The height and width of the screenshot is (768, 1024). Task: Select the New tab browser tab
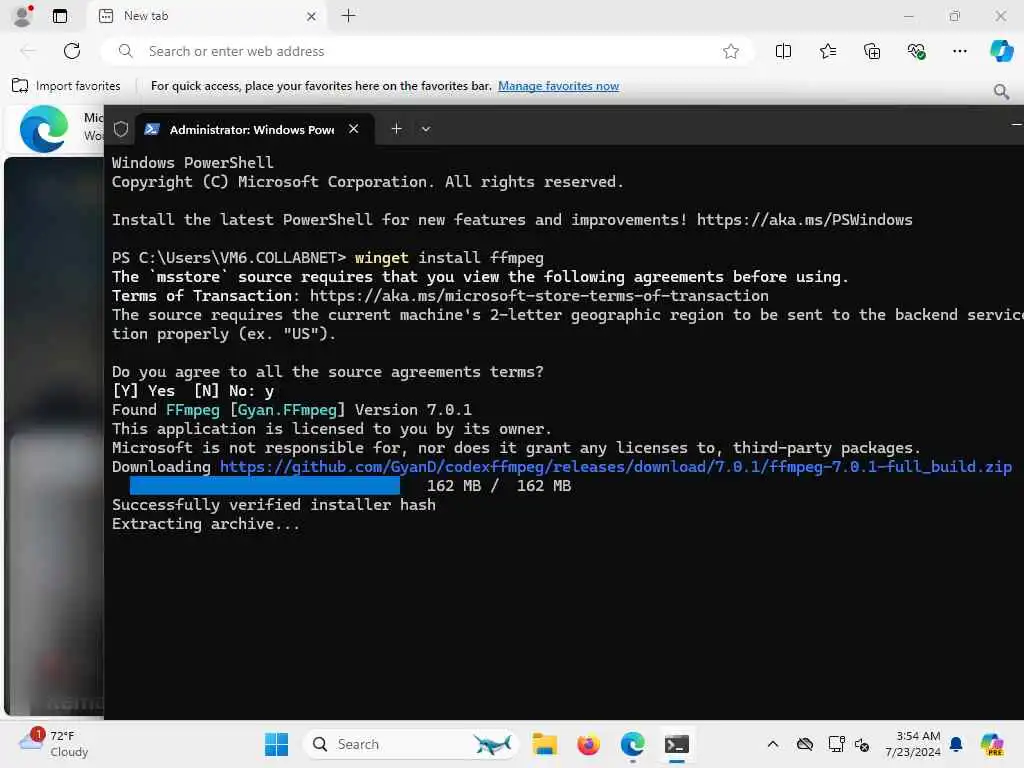coord(204,16)
